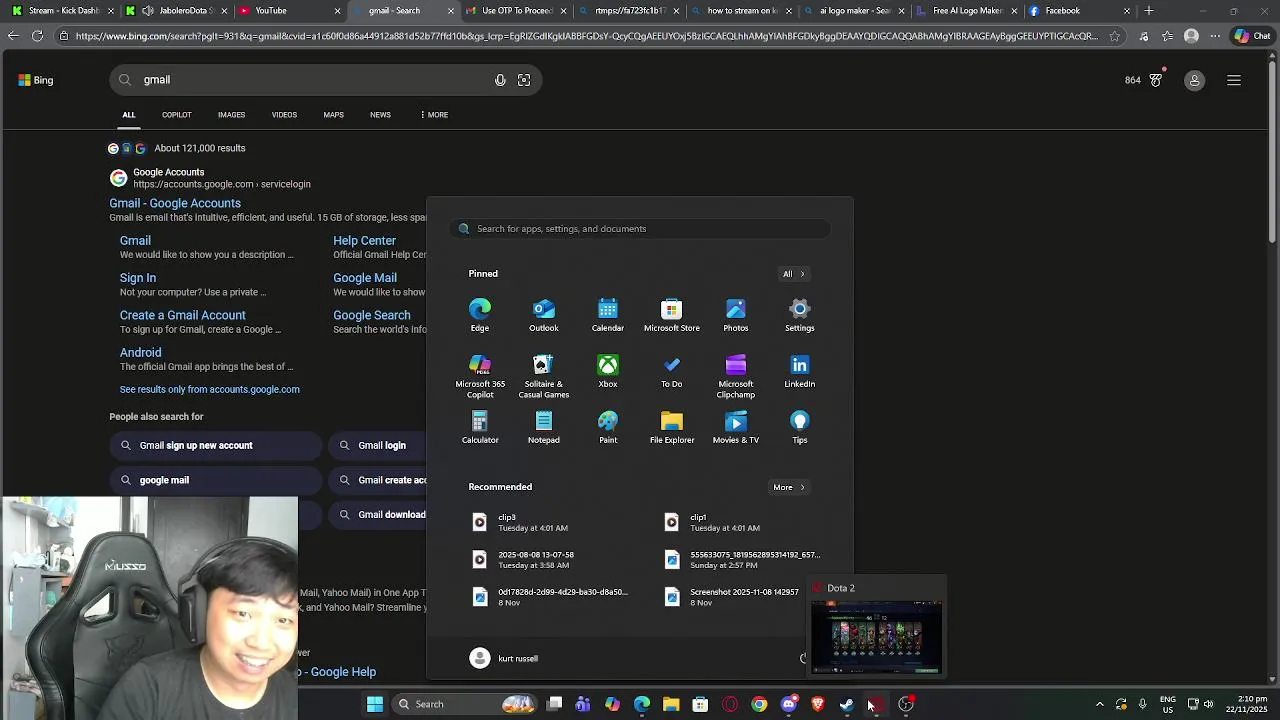Refresh the page with reload button

click(x=37, y=36)
